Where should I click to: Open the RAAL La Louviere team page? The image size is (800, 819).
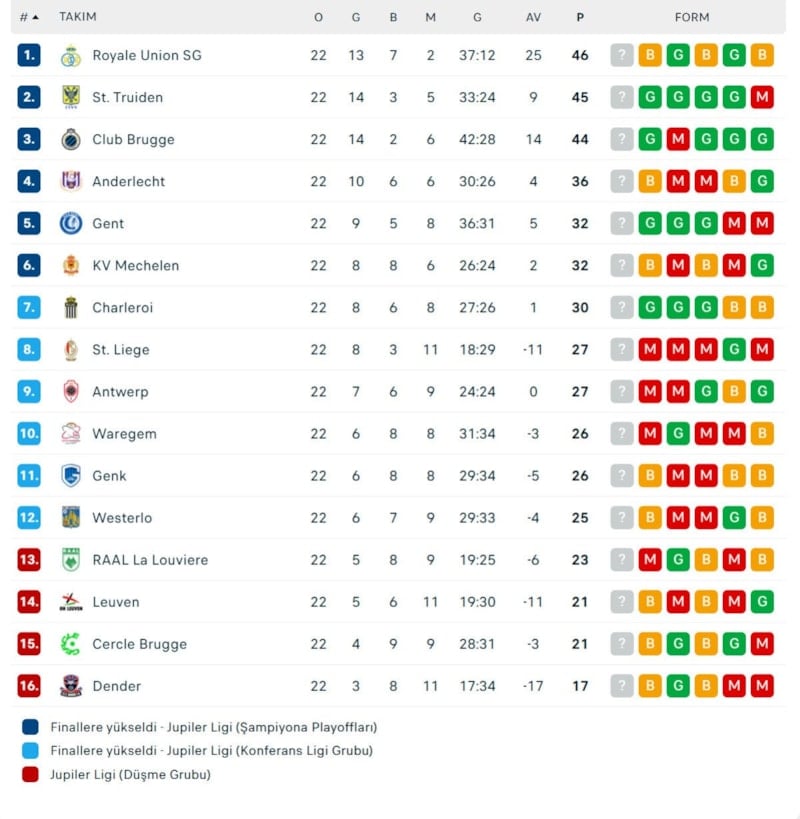click(150, 560)
